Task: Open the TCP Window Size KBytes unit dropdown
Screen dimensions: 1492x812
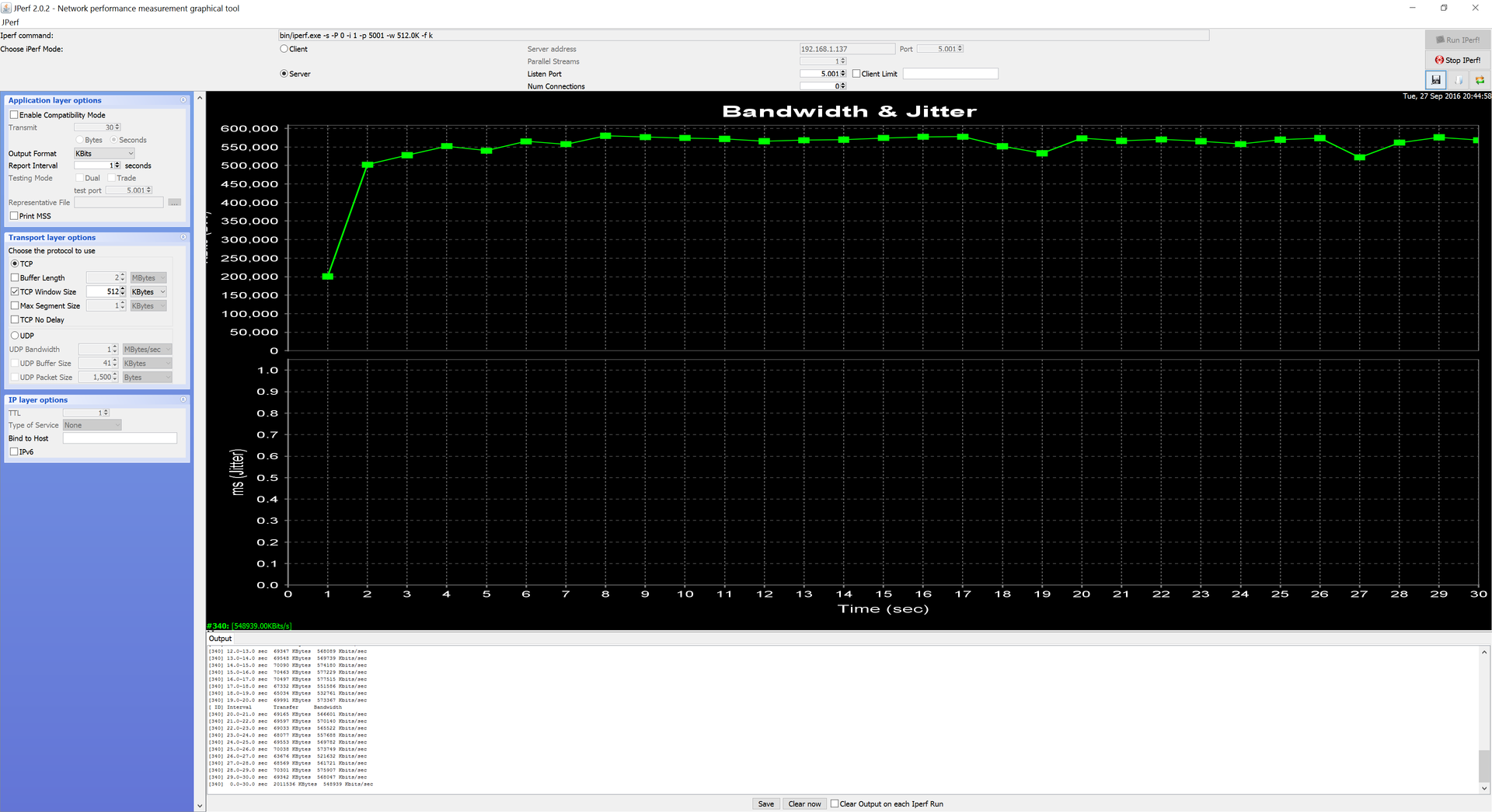Action: 148,292
